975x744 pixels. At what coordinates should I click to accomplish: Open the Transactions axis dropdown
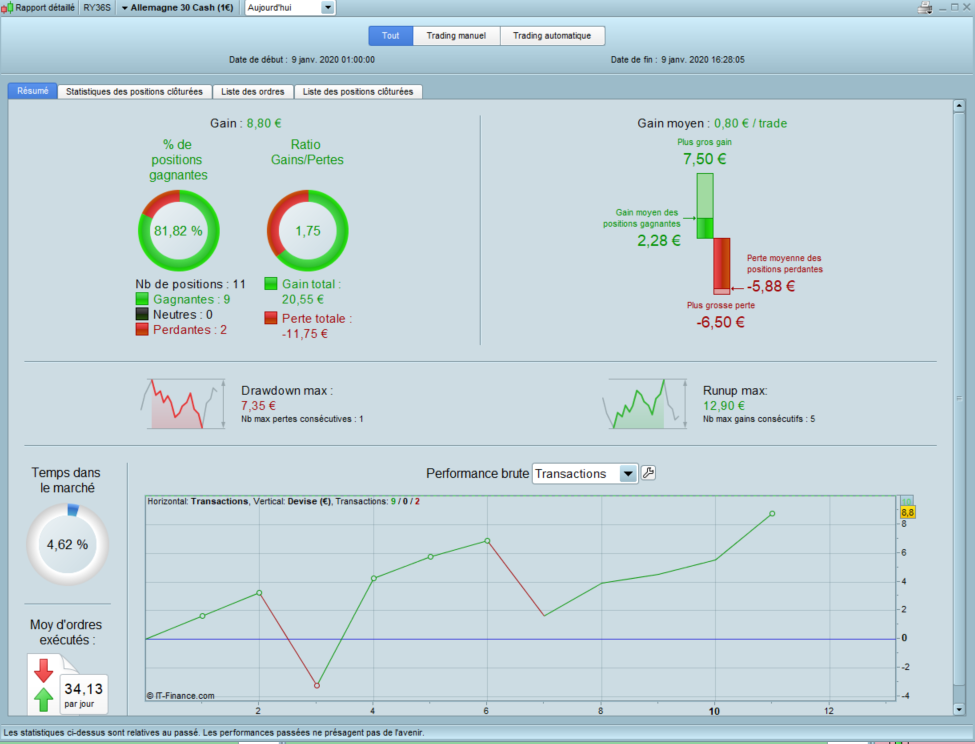585,474
